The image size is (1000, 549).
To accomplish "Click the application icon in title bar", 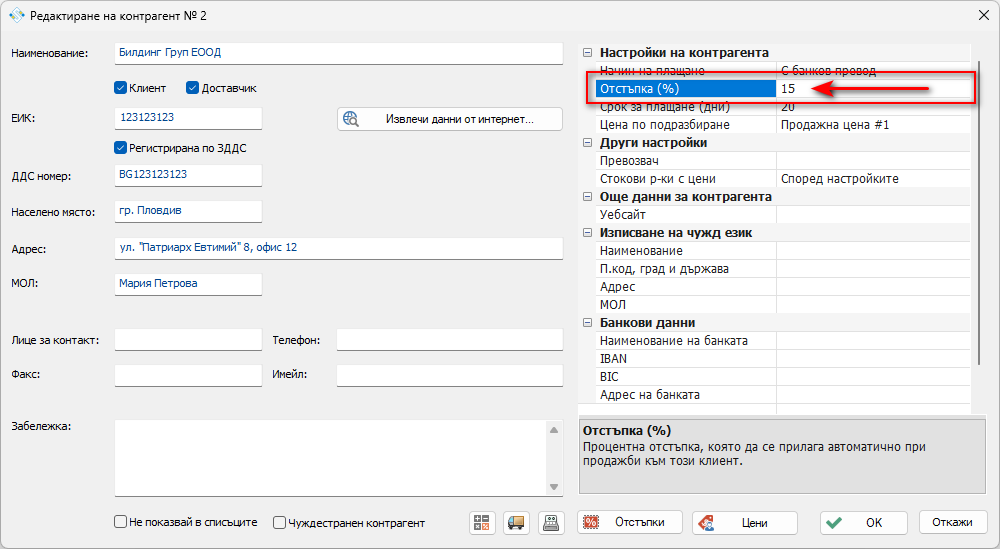I will (x=17, y=15).
